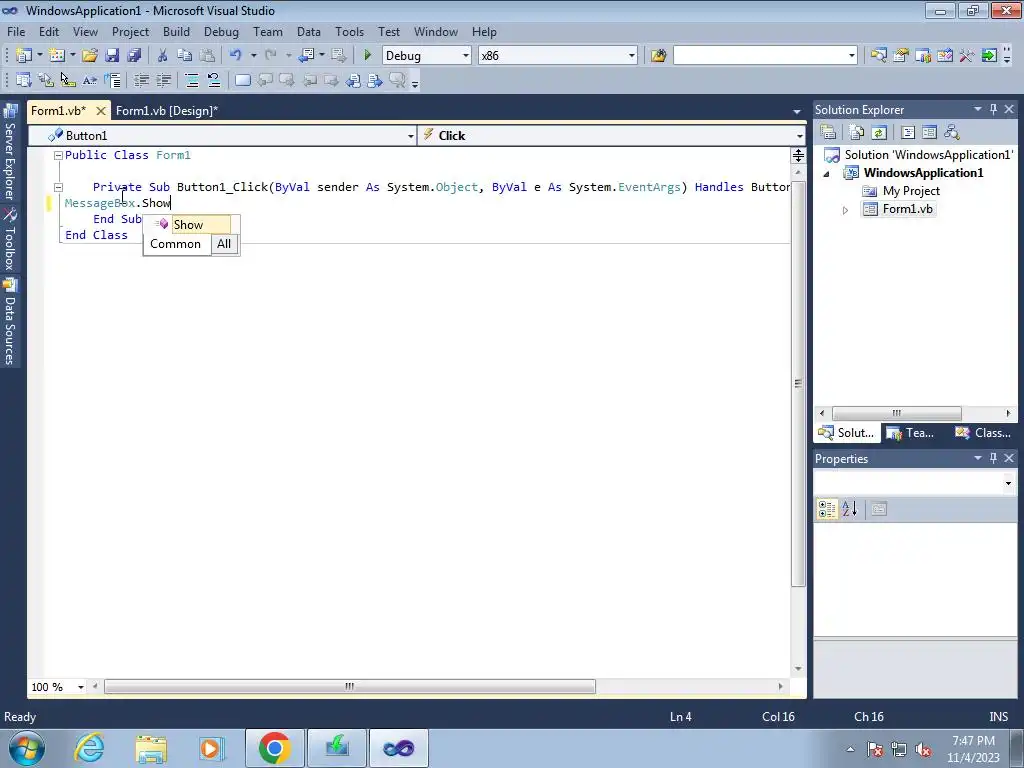Open Toolbox using the hammer-wrench icon

967,56
